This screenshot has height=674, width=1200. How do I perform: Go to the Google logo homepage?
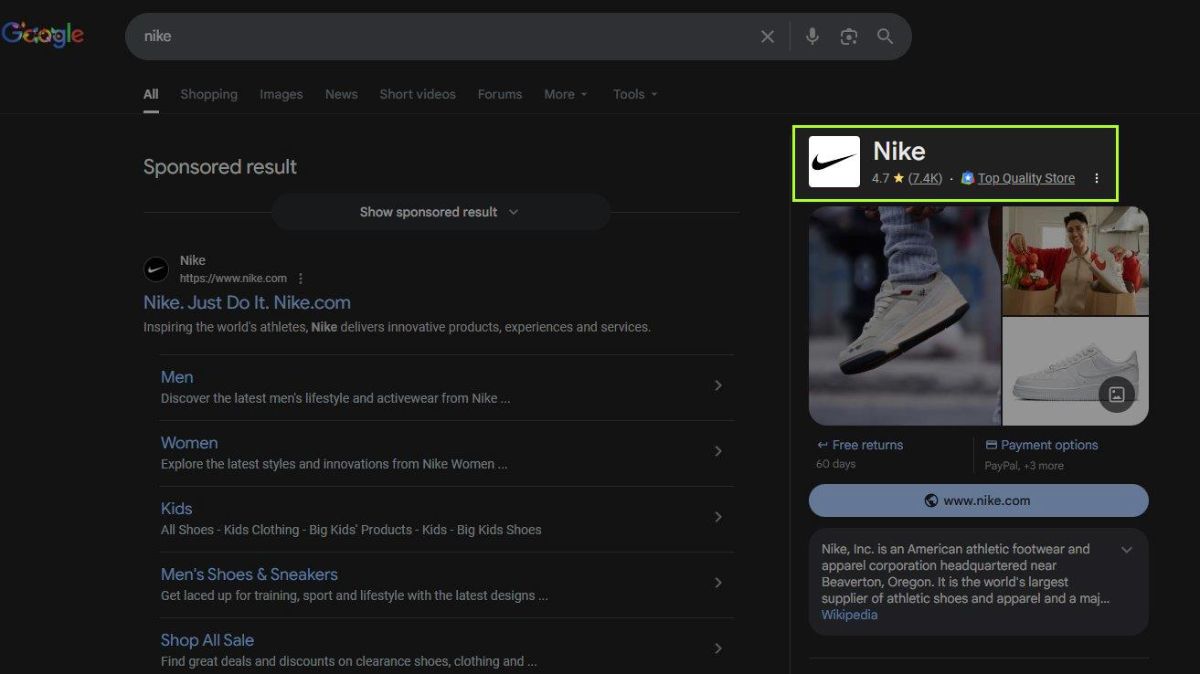(x=43, y=35)
